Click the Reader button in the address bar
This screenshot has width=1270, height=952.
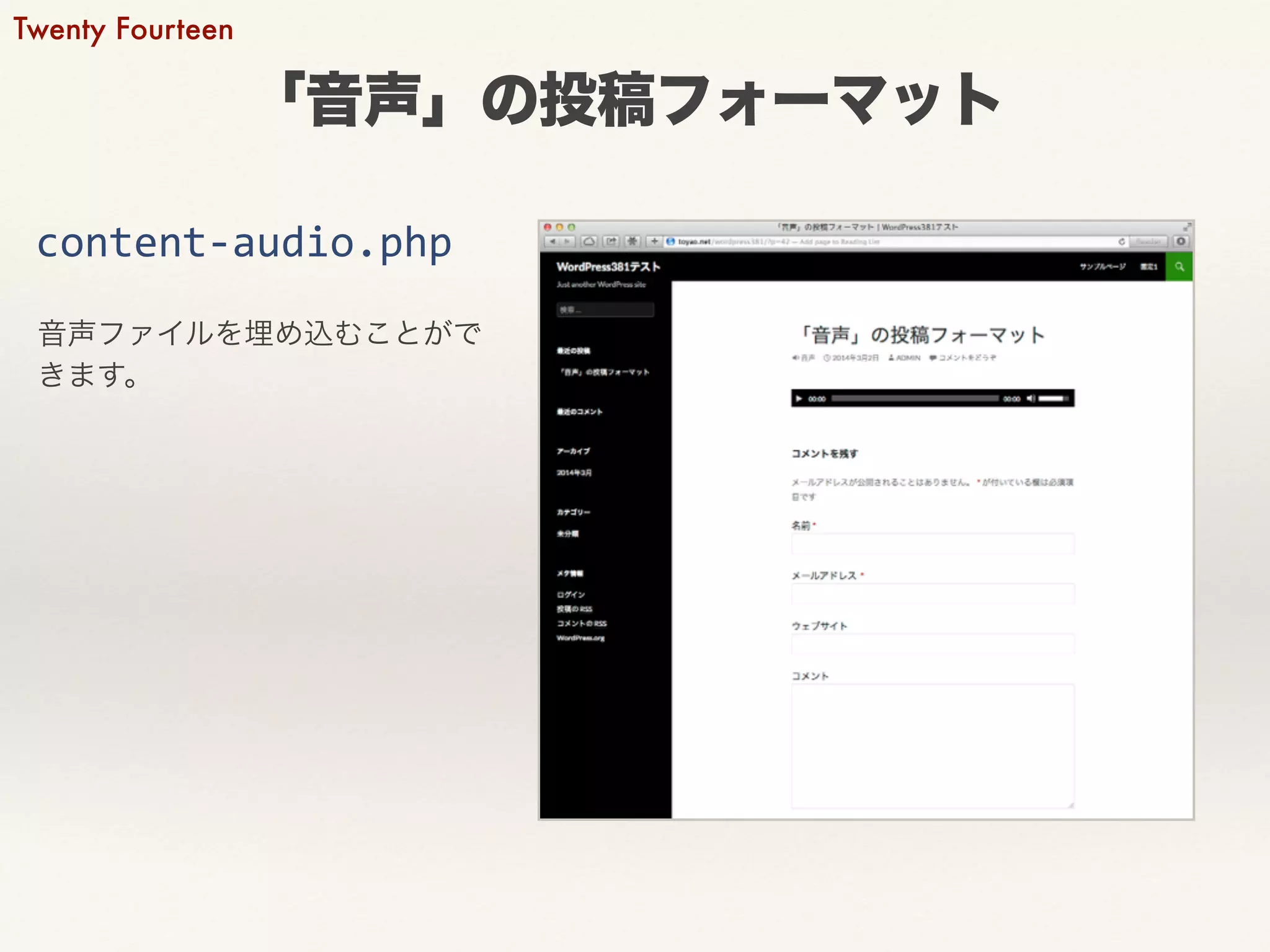pyautogui.click(x=1148, y=242)
